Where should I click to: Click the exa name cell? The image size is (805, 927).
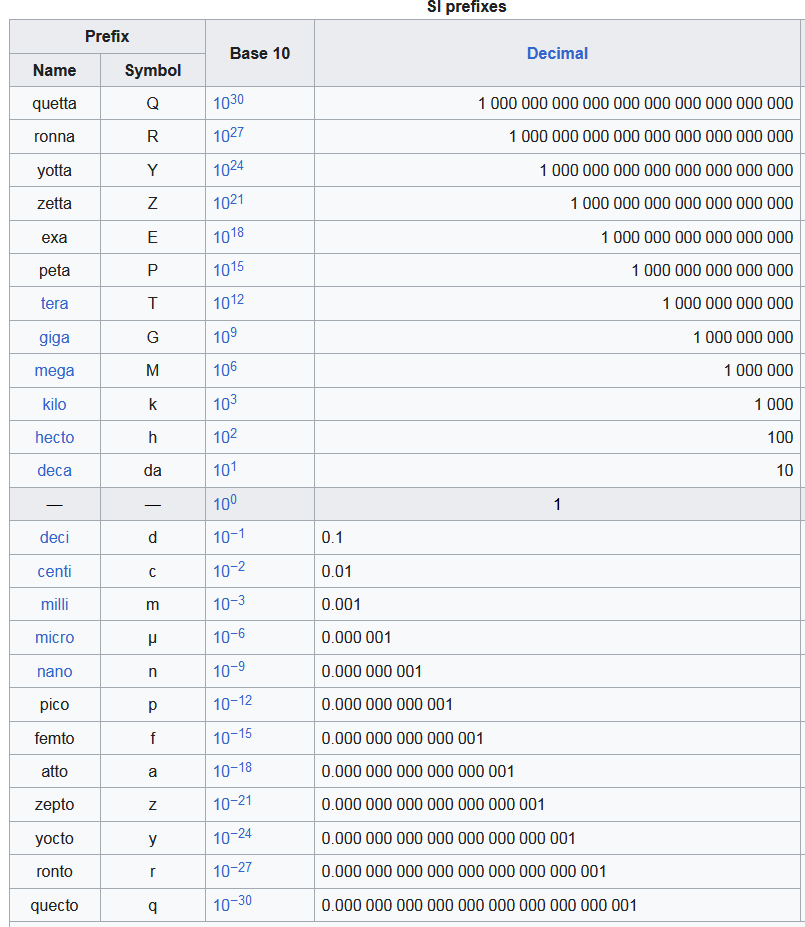(x=55, y=237)
